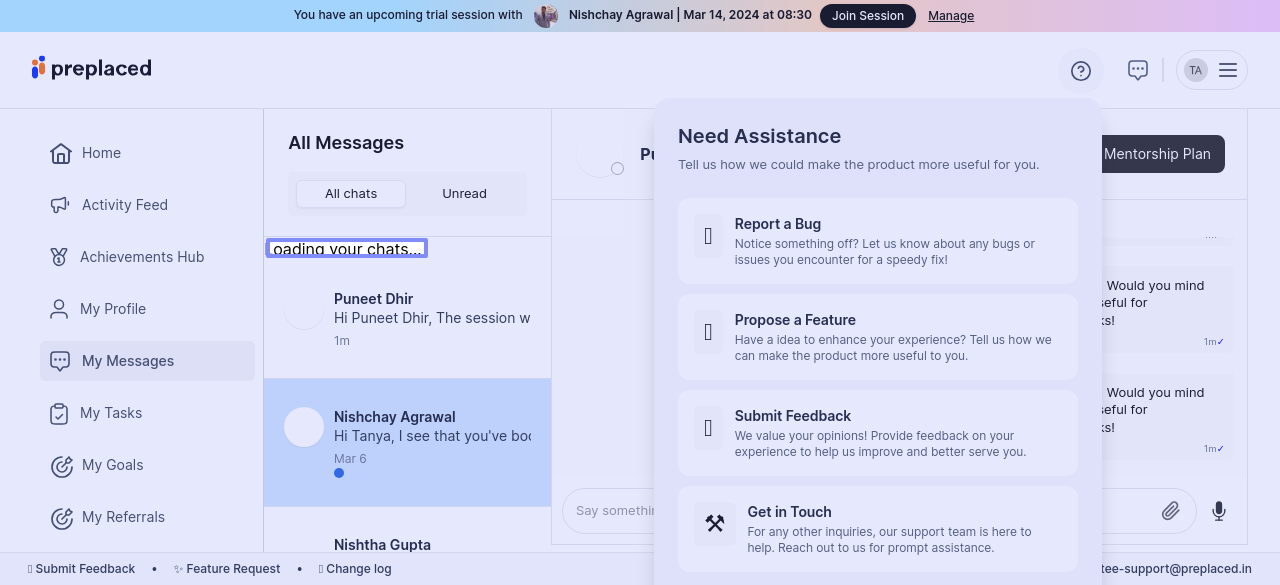Open the hamburger profile menu
Image resolution: width=1280 pixels, height=585 pixels.
(x=1227, y=71)
